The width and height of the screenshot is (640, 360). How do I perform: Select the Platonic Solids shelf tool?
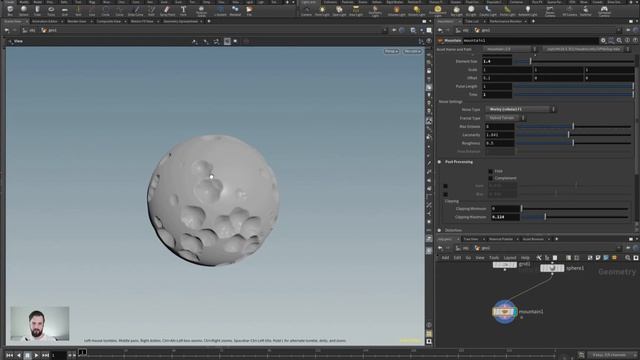tap(201, 10)
